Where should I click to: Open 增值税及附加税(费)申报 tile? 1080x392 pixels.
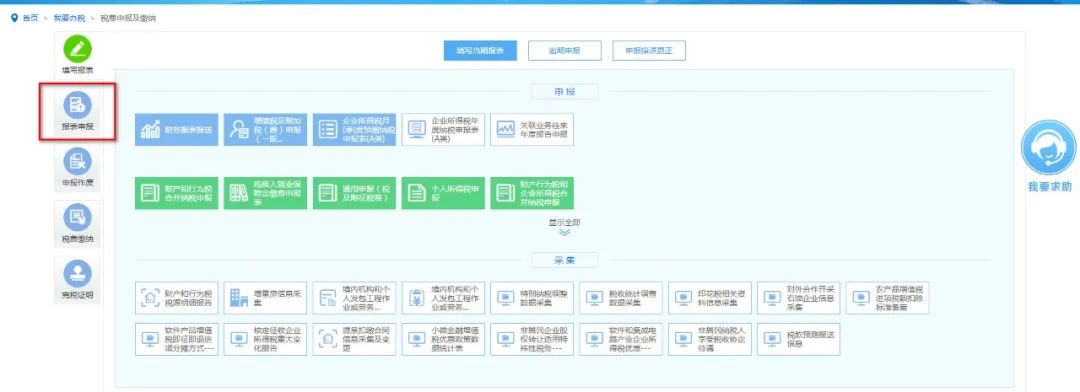265,130
